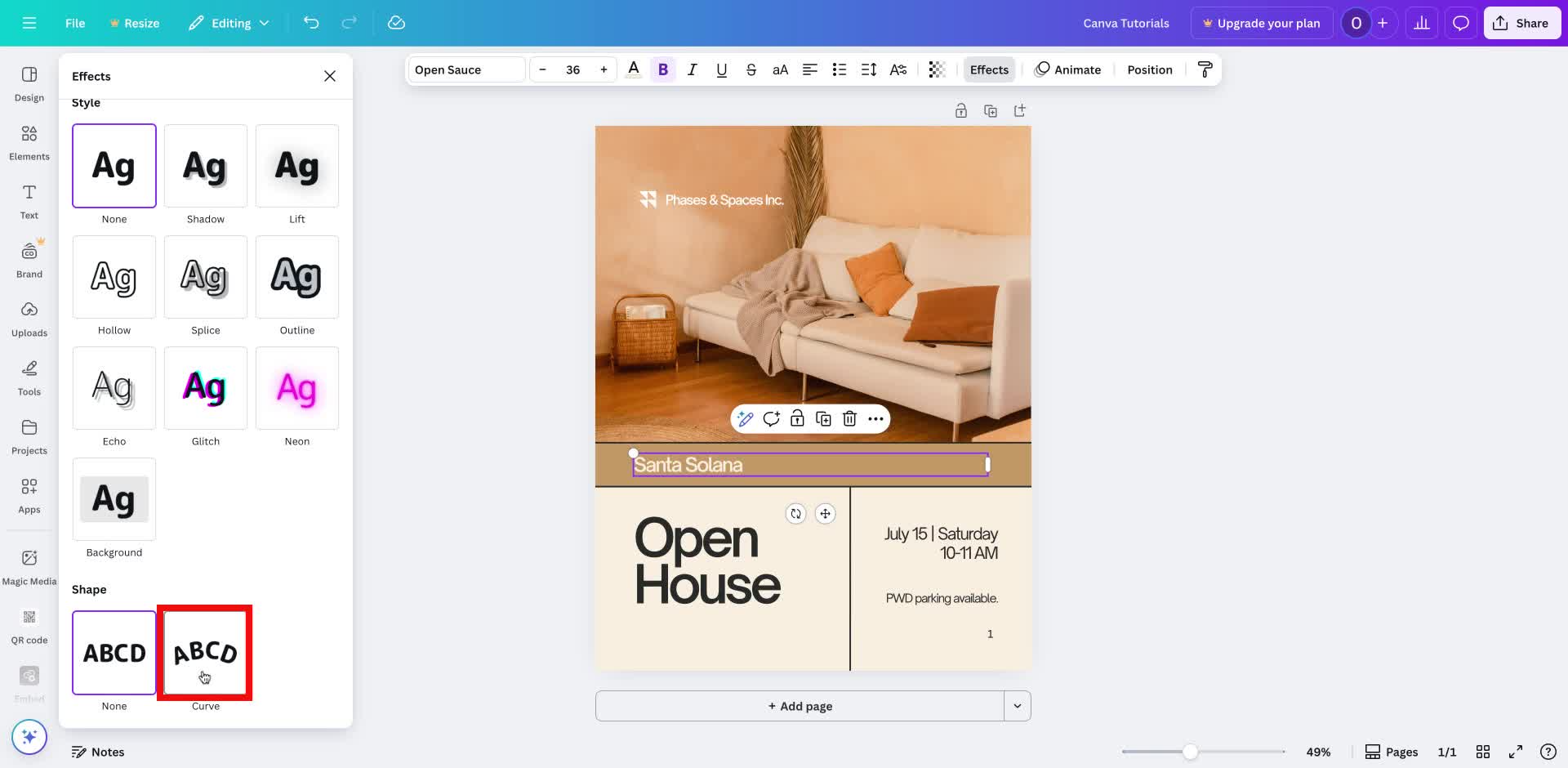1568x768 pixels.
Task: Apply the Neon text effect
Action: pos(296,389)
